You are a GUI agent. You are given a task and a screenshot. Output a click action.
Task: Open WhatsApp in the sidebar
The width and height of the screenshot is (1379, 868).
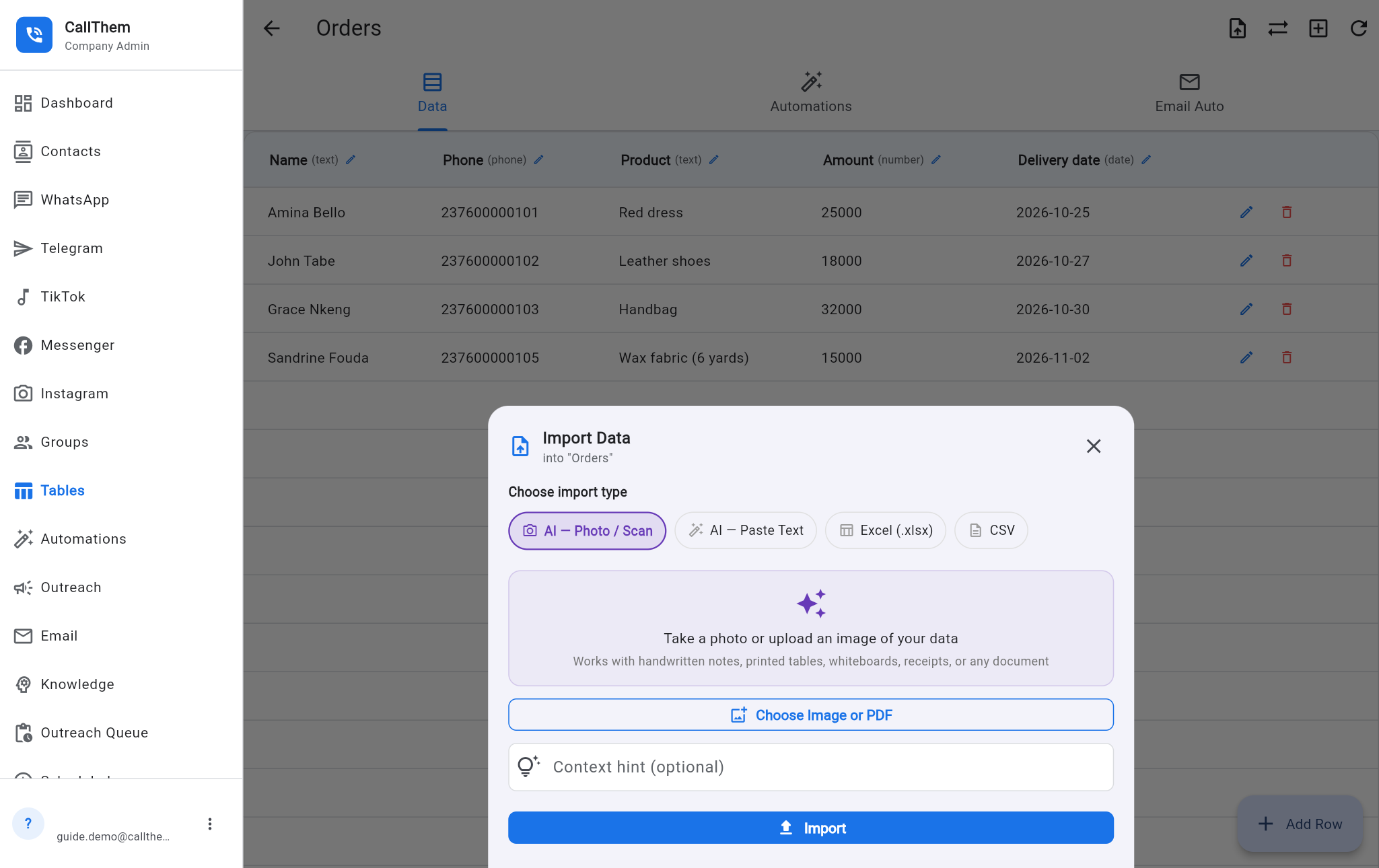pyautogui.click(x=121, y=200)
